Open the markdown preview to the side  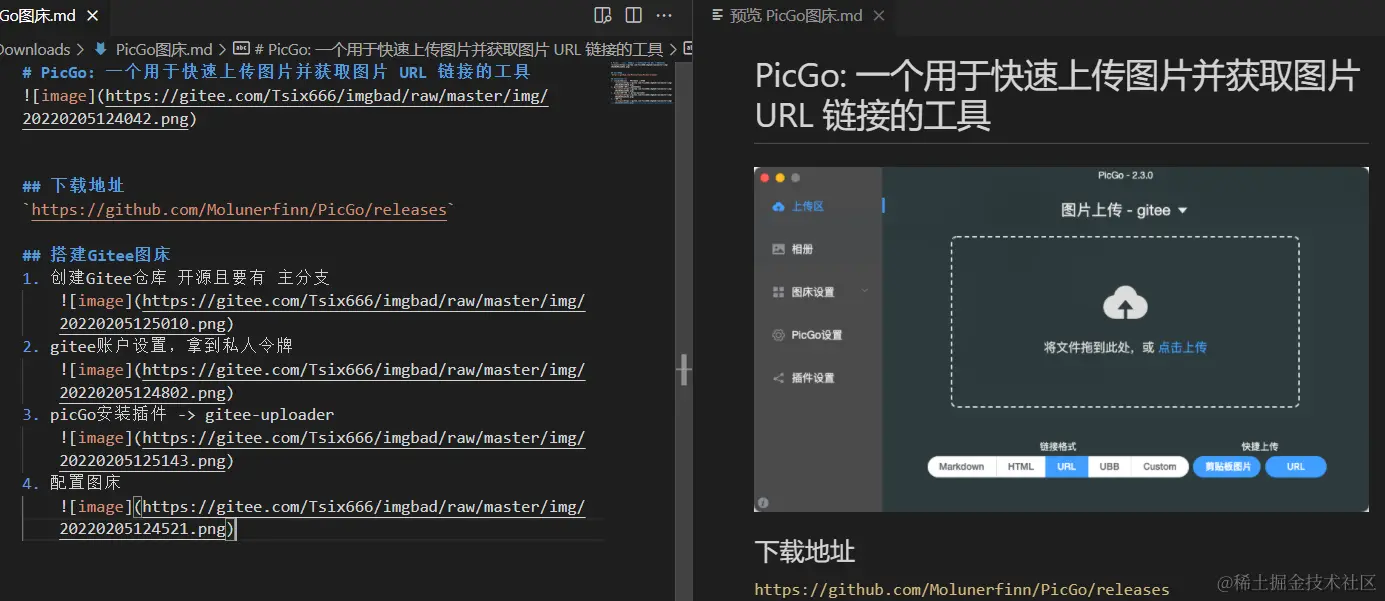click(x=602, y=15)
